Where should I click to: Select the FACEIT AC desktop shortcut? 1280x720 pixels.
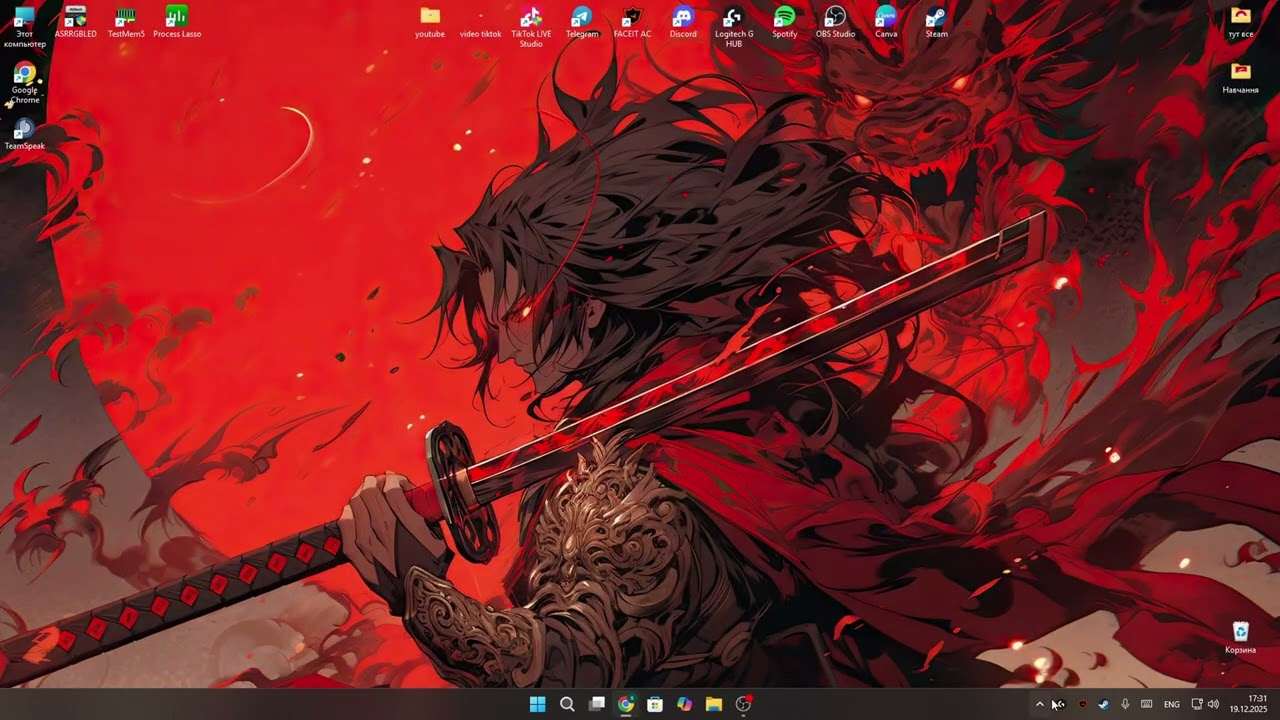coord(632,22)
